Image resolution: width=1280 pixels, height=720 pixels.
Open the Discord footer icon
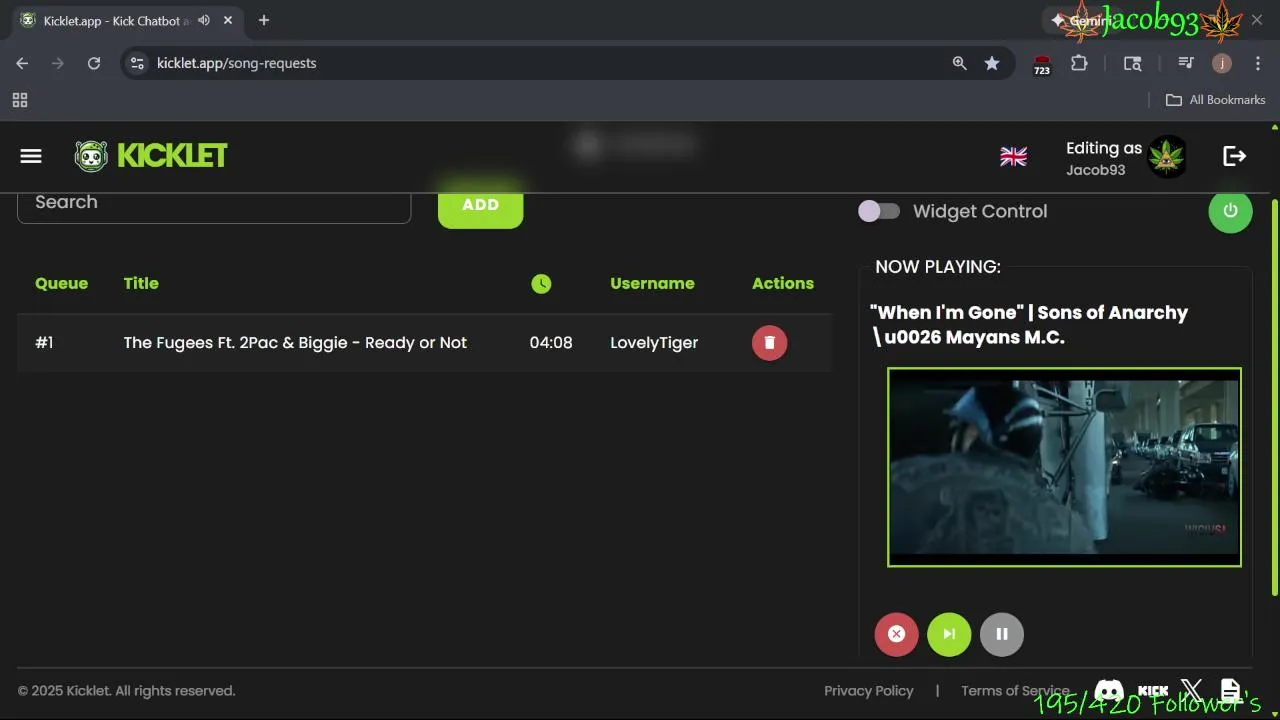point(1109,691)
